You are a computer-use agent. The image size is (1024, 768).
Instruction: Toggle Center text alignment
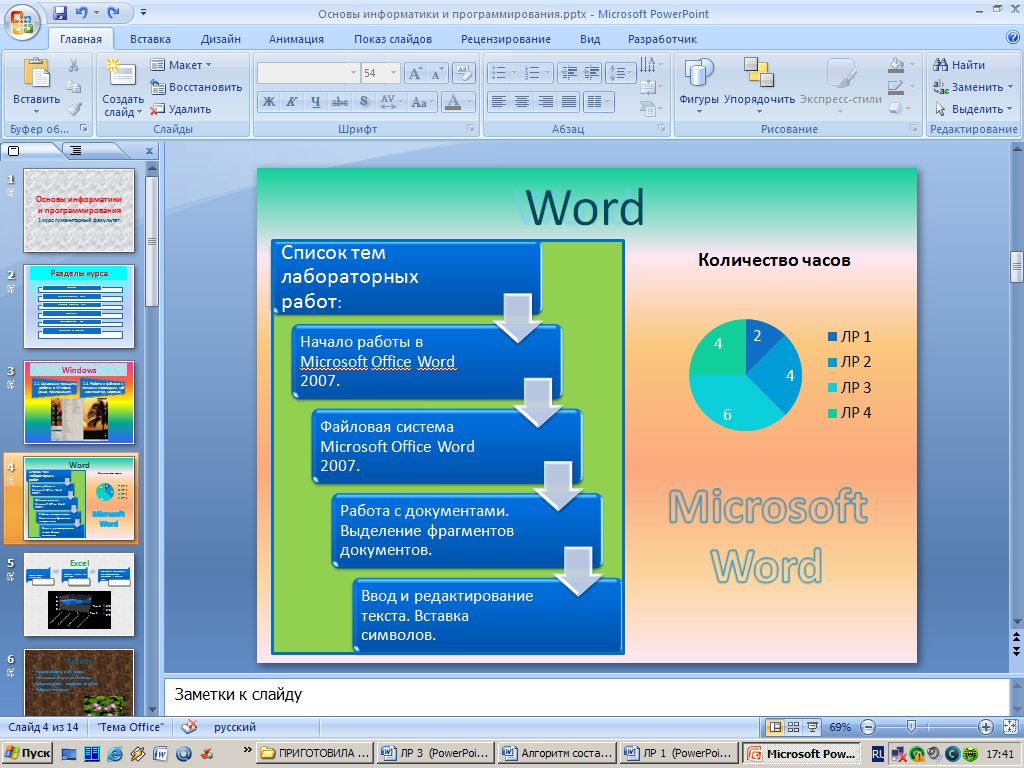522,102
